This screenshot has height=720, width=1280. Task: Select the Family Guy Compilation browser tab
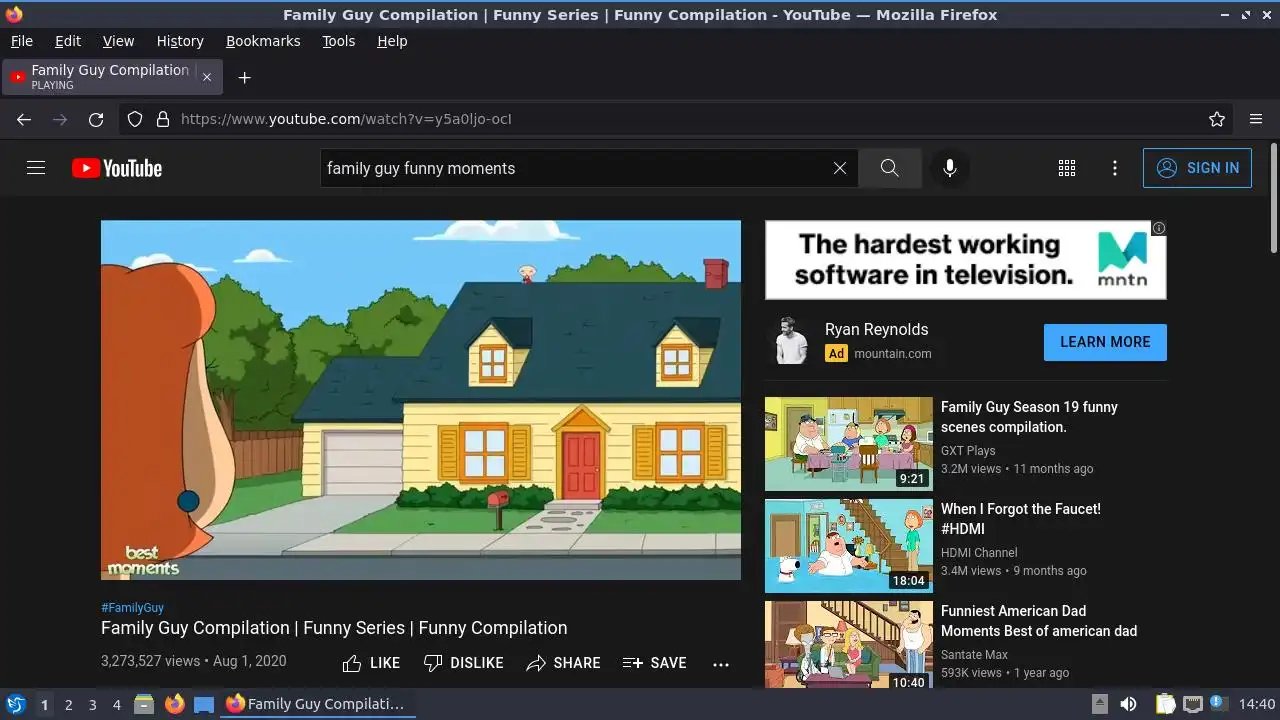111,77
